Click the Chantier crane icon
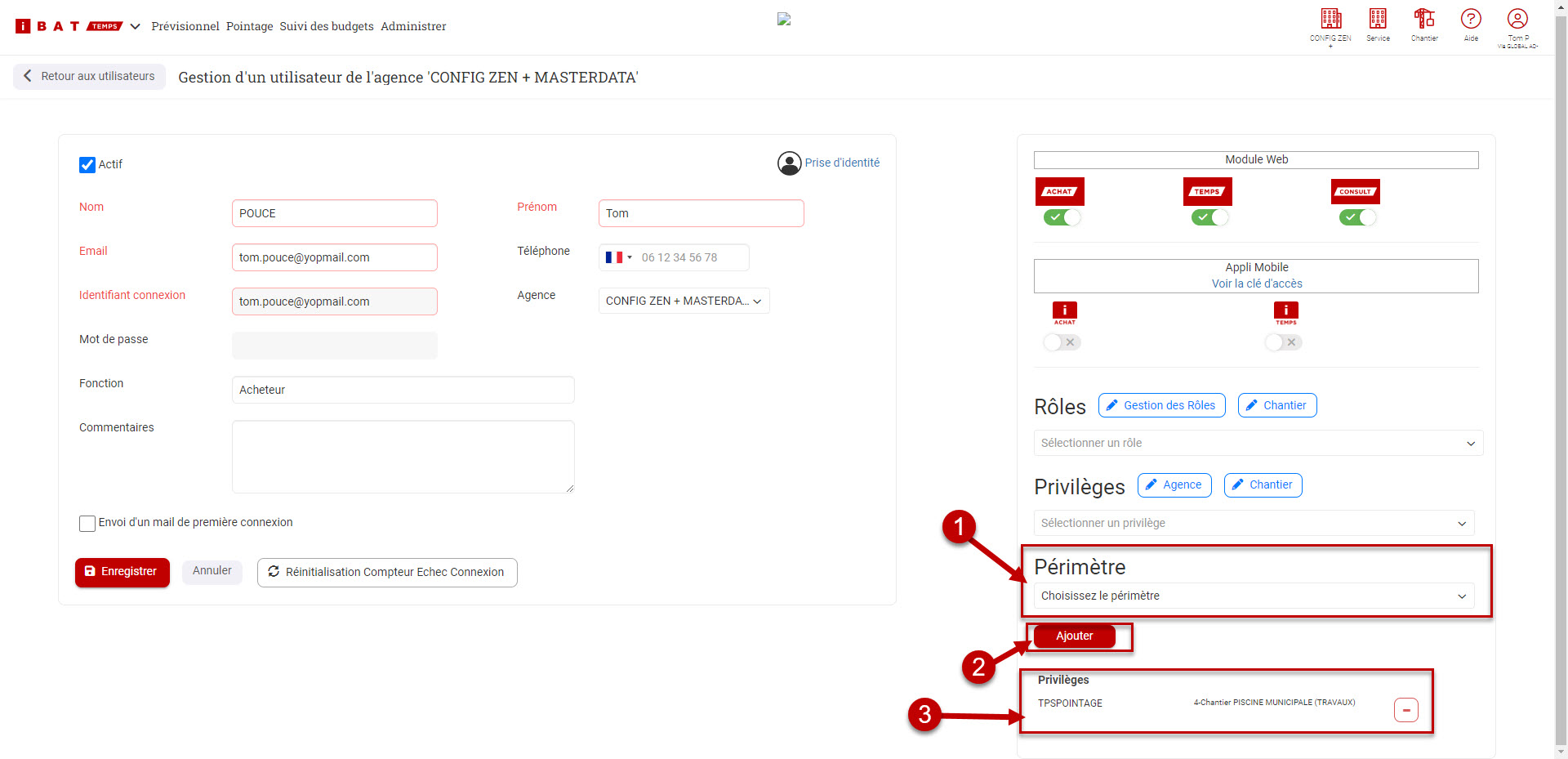This screenshot has height=759, width=1568. pyautogui.click(x=1424, y=19)
